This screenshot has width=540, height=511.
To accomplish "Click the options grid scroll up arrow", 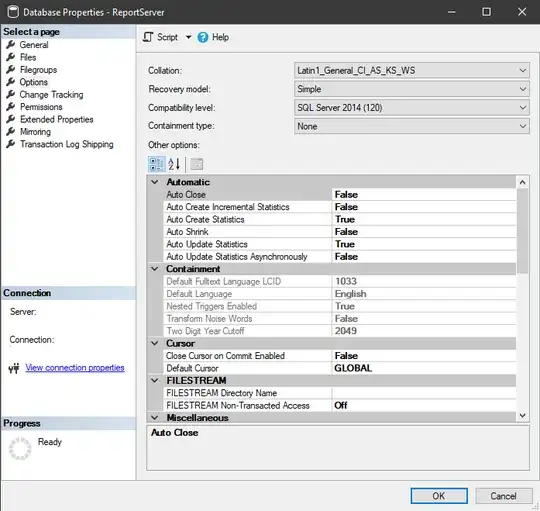I will pyautogui.click(x=522, y=182).
